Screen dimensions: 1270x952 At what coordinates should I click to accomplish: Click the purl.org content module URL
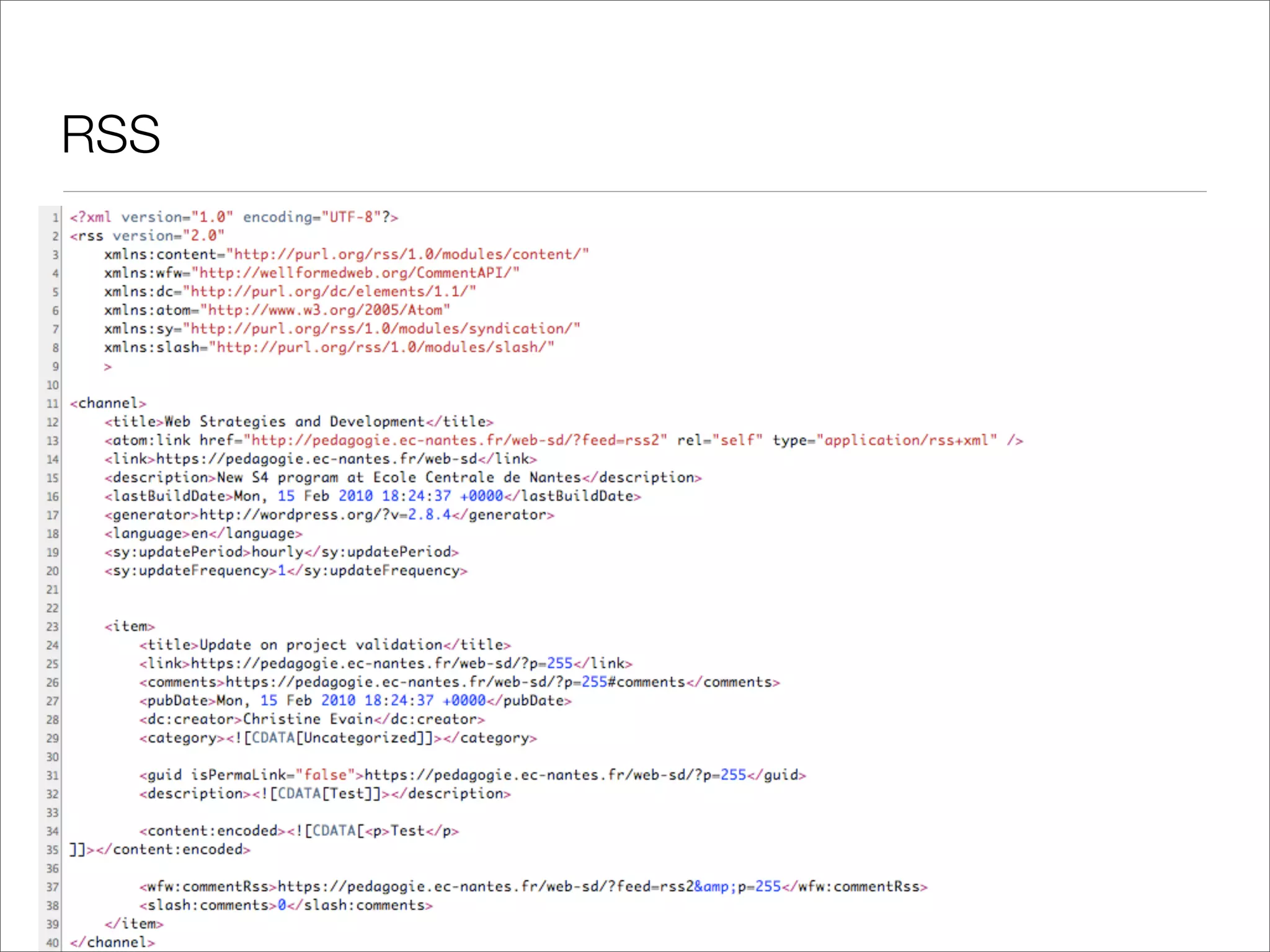(407, 255)
